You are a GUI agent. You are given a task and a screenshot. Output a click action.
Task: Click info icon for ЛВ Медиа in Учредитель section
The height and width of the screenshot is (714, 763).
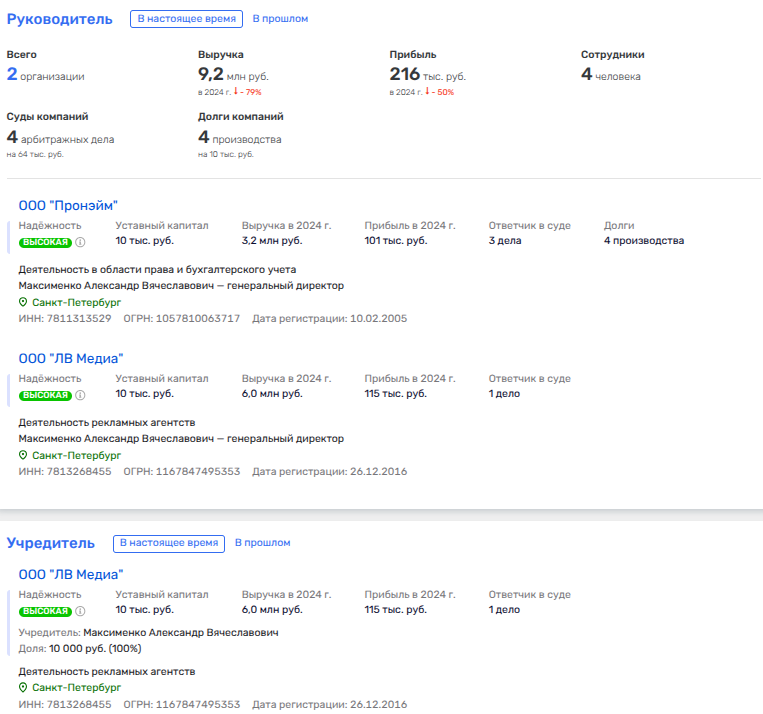[x=81, y=611]
